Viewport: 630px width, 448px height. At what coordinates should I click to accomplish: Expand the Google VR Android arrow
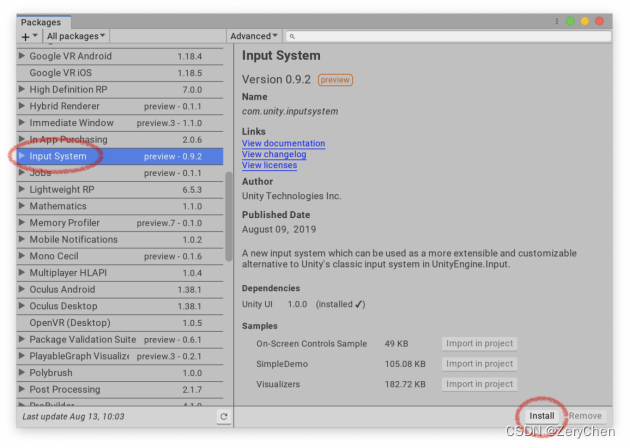click(x=22, y=56)
